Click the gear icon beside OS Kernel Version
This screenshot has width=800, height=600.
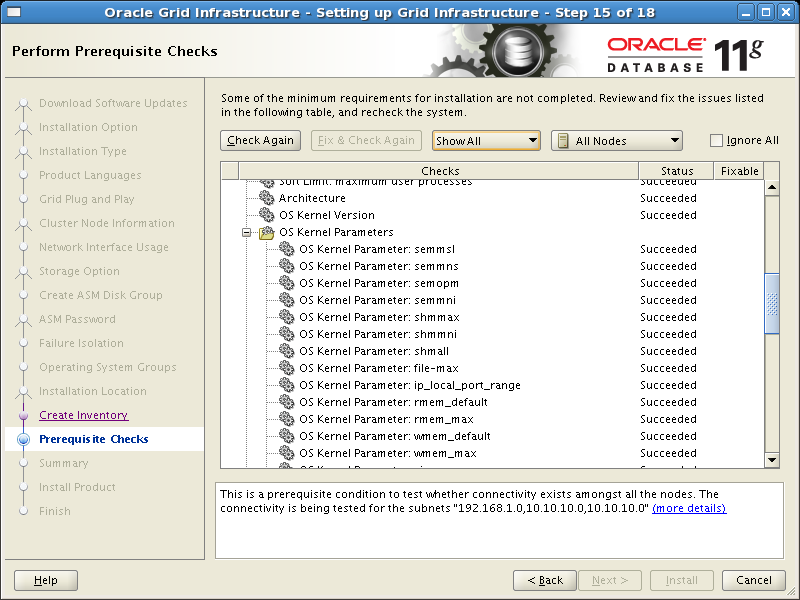[266, 215]
